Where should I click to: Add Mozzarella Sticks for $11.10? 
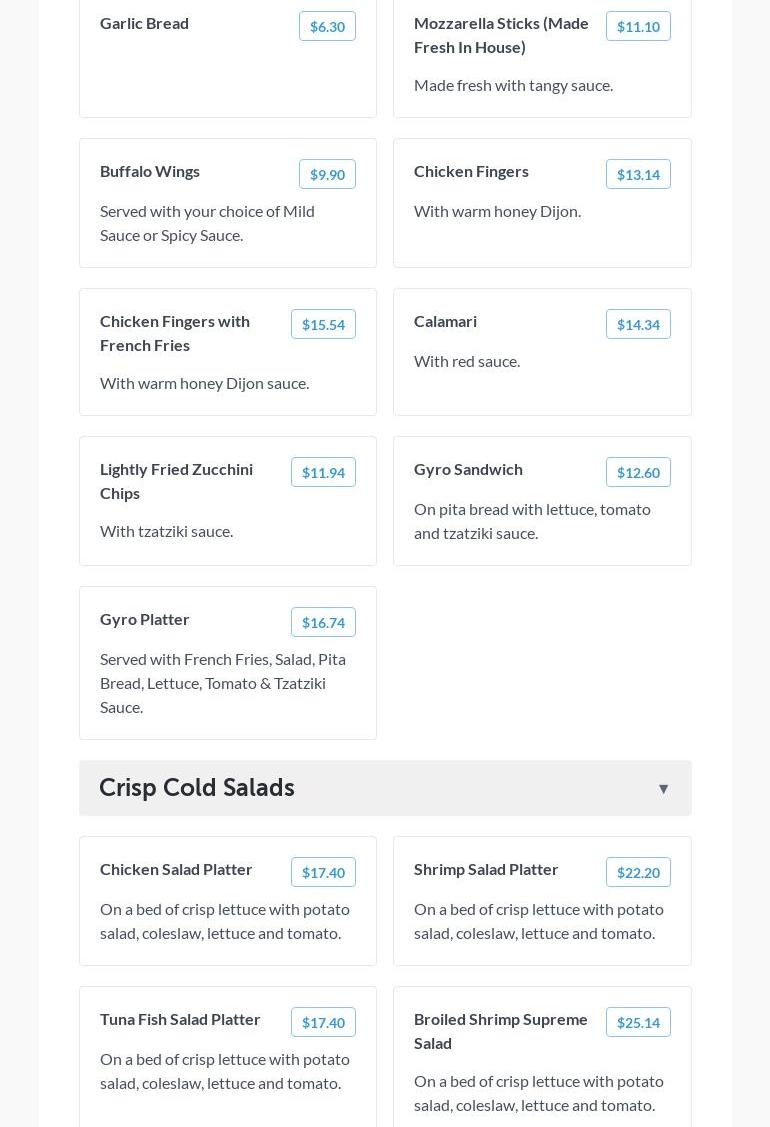pyautogui.click(x=638, y=27)
